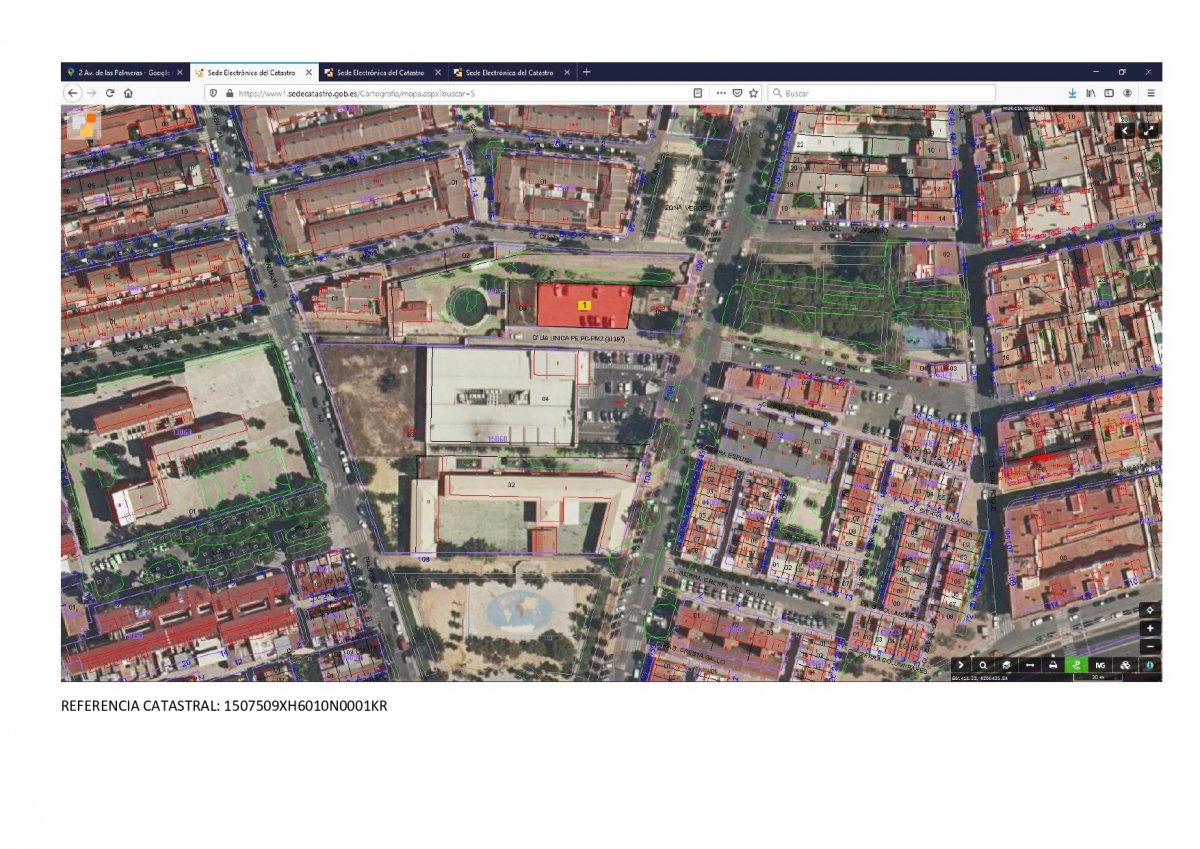The width and height of the screenshot is (1200, 849).
Task: Center map using the locate target icon
Action: pos(1150,610)
